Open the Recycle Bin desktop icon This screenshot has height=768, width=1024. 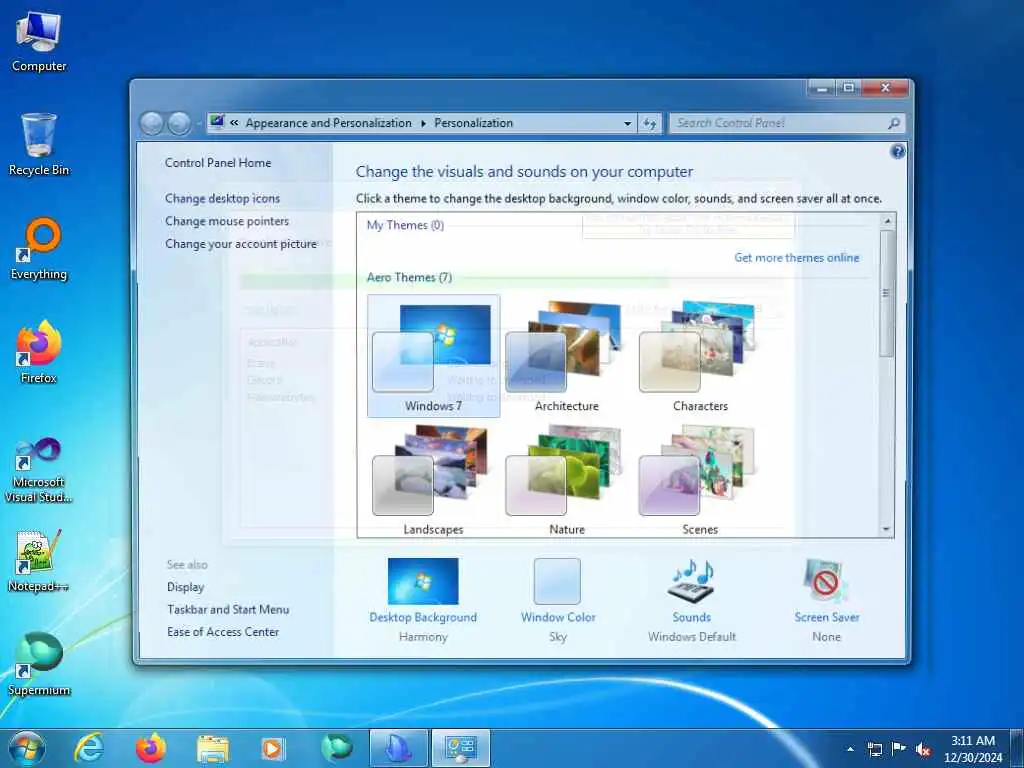pyautogui.click(x=39, y=145)
